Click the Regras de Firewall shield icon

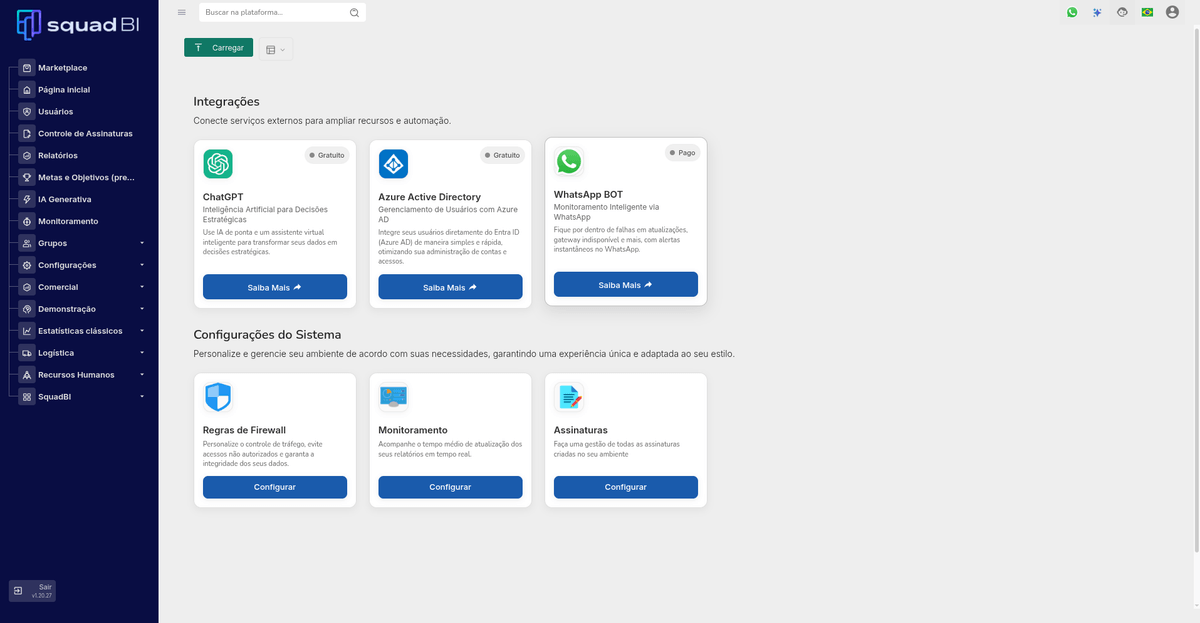tap(217, 397)
